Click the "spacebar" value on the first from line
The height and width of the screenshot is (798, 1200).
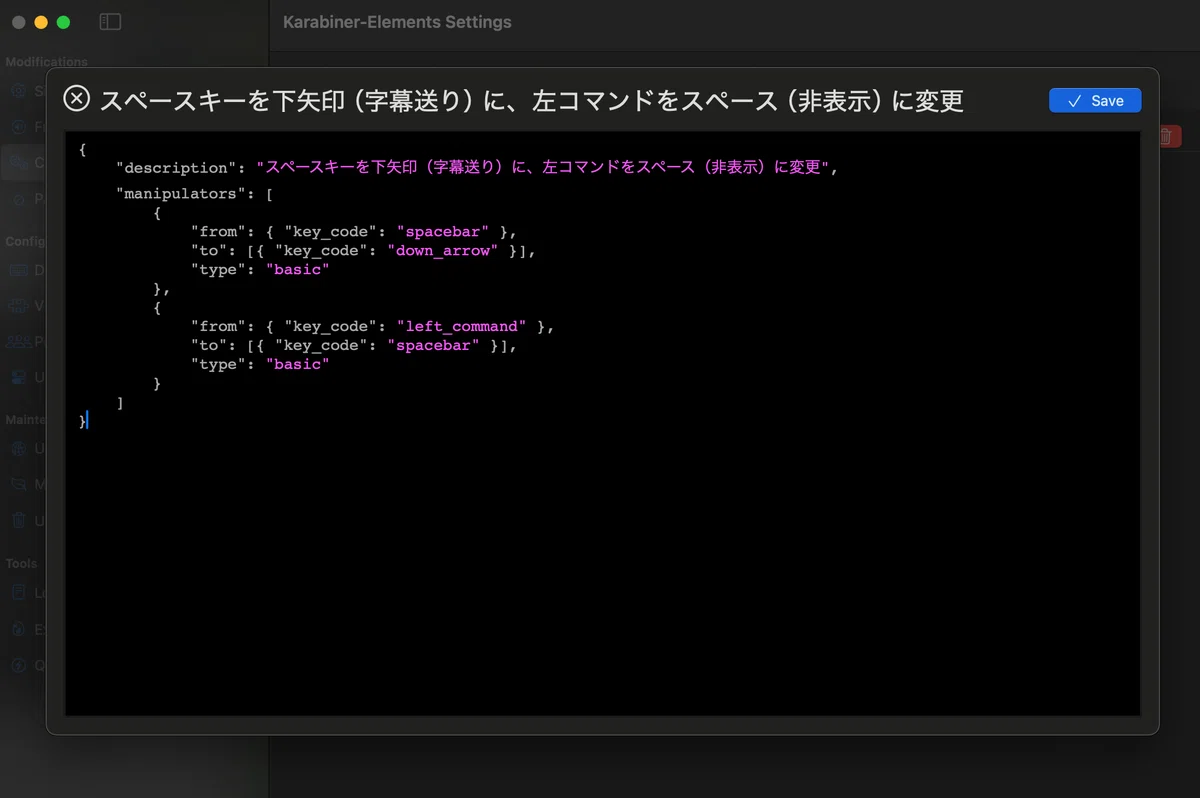click(443, 231)
